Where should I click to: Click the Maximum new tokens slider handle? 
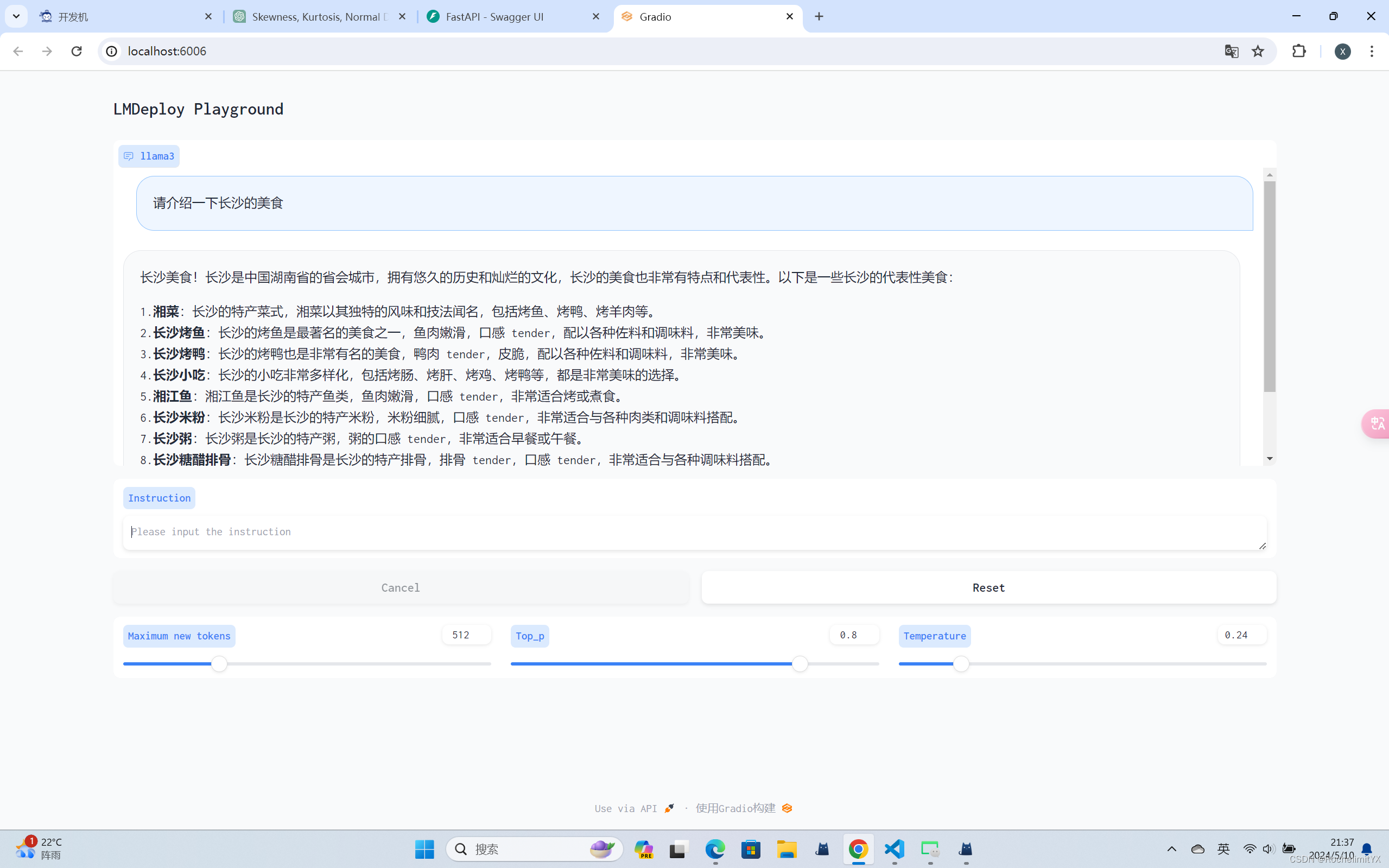pos(219,664)
